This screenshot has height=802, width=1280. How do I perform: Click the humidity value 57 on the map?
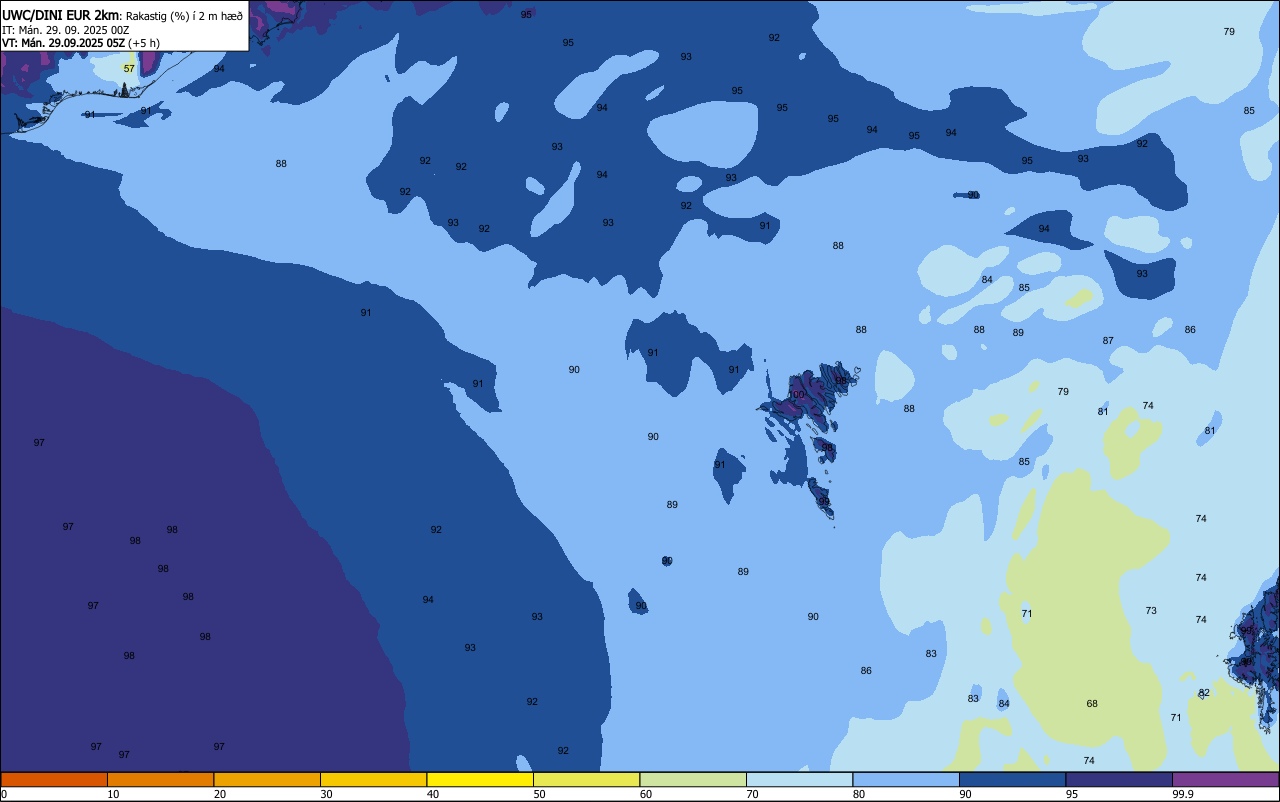(129, 68)
